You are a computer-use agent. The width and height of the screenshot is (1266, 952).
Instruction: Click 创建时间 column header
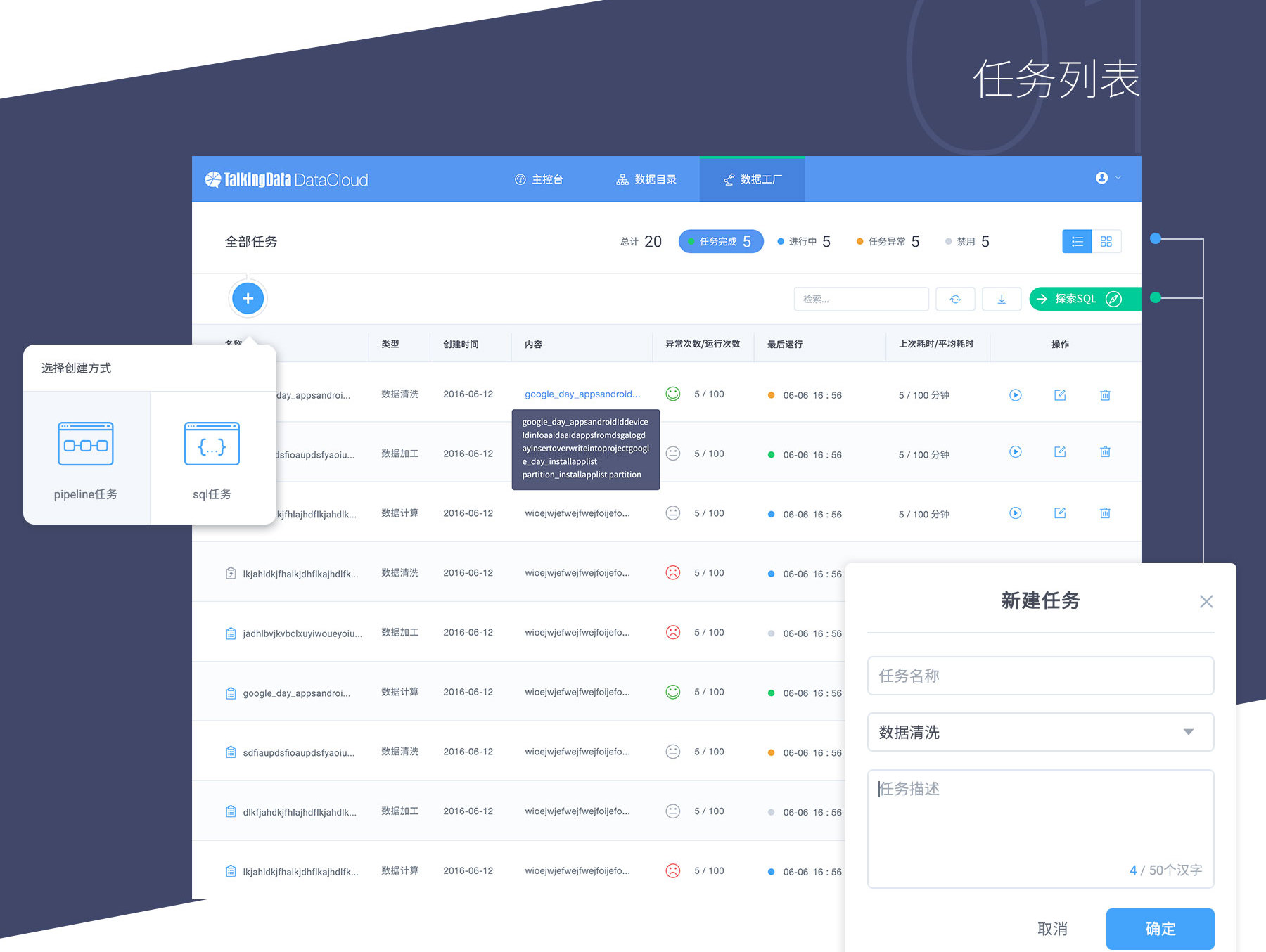tap(461, 344)
